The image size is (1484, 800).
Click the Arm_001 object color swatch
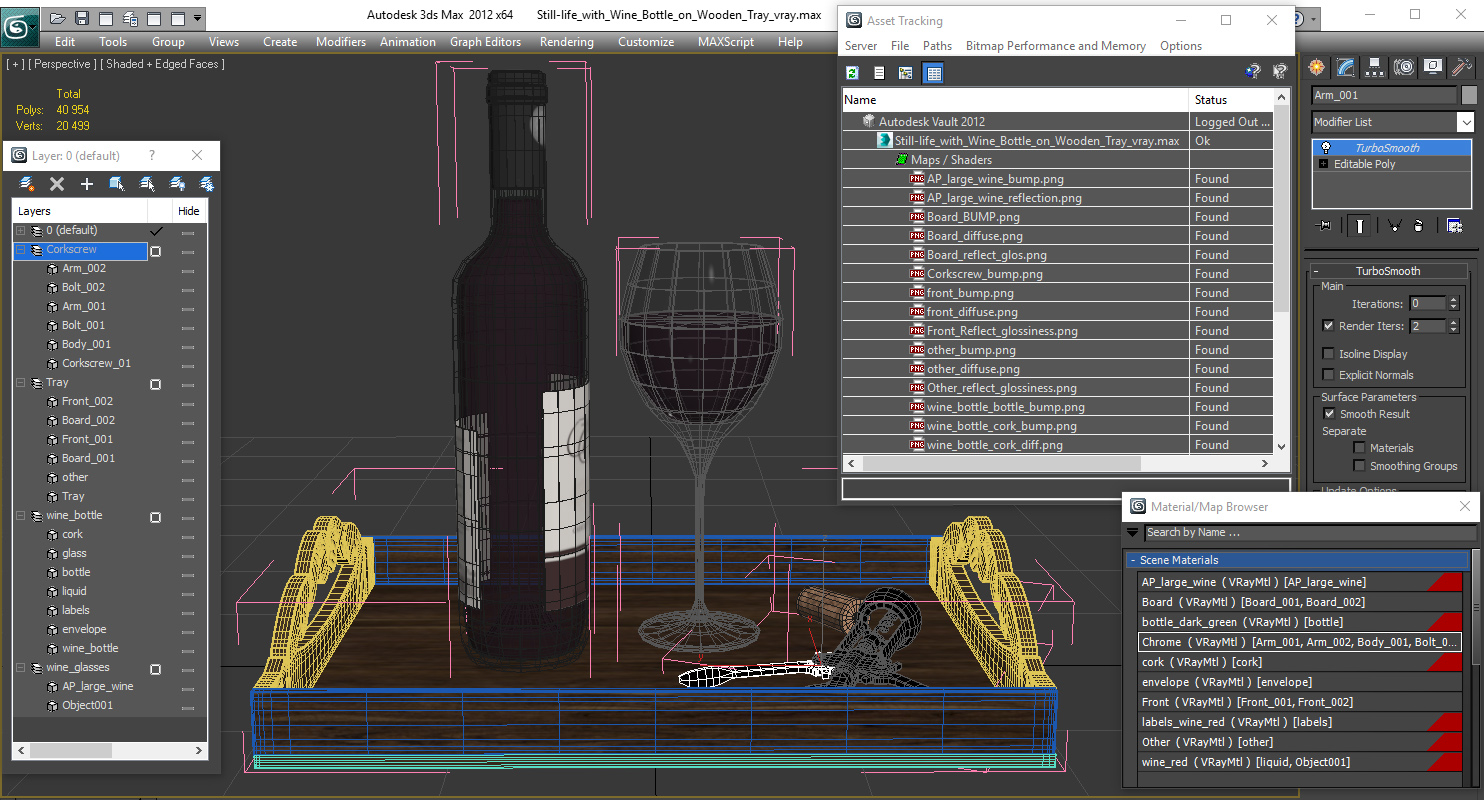[1469, 95]
